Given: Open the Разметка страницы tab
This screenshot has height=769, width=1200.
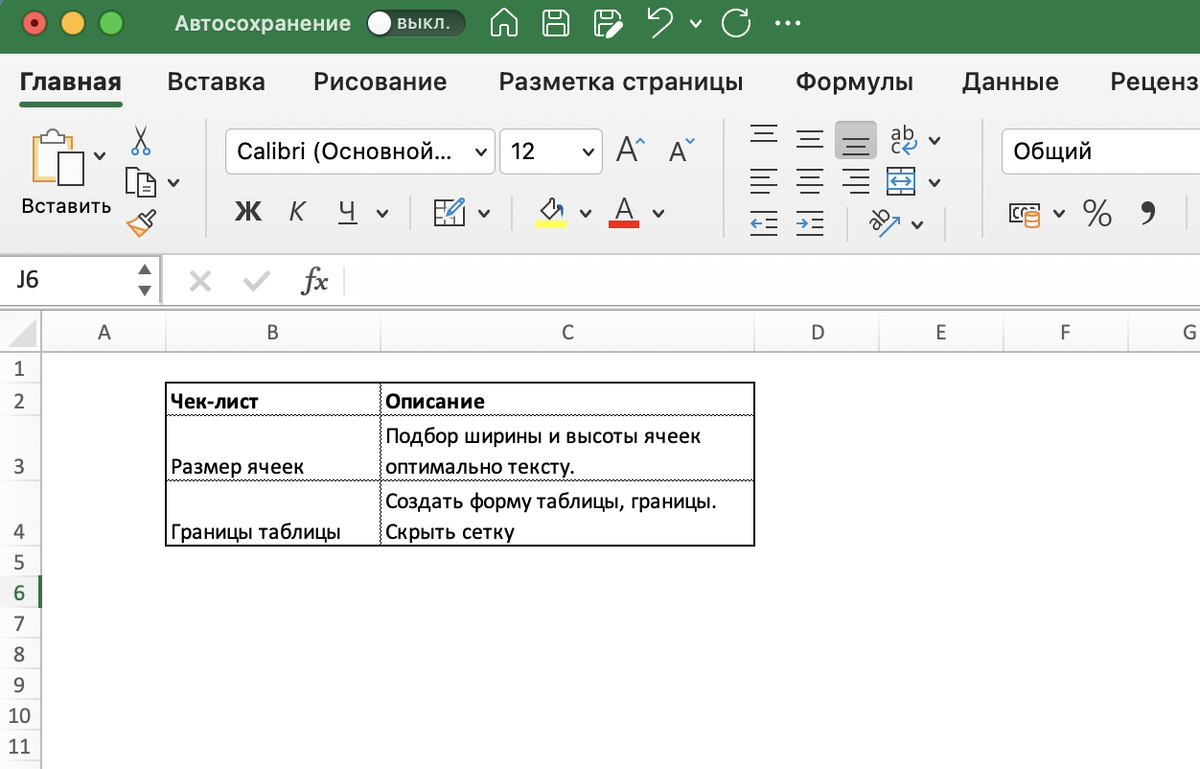Looking at the screenshot, I should tap(621, 82).
